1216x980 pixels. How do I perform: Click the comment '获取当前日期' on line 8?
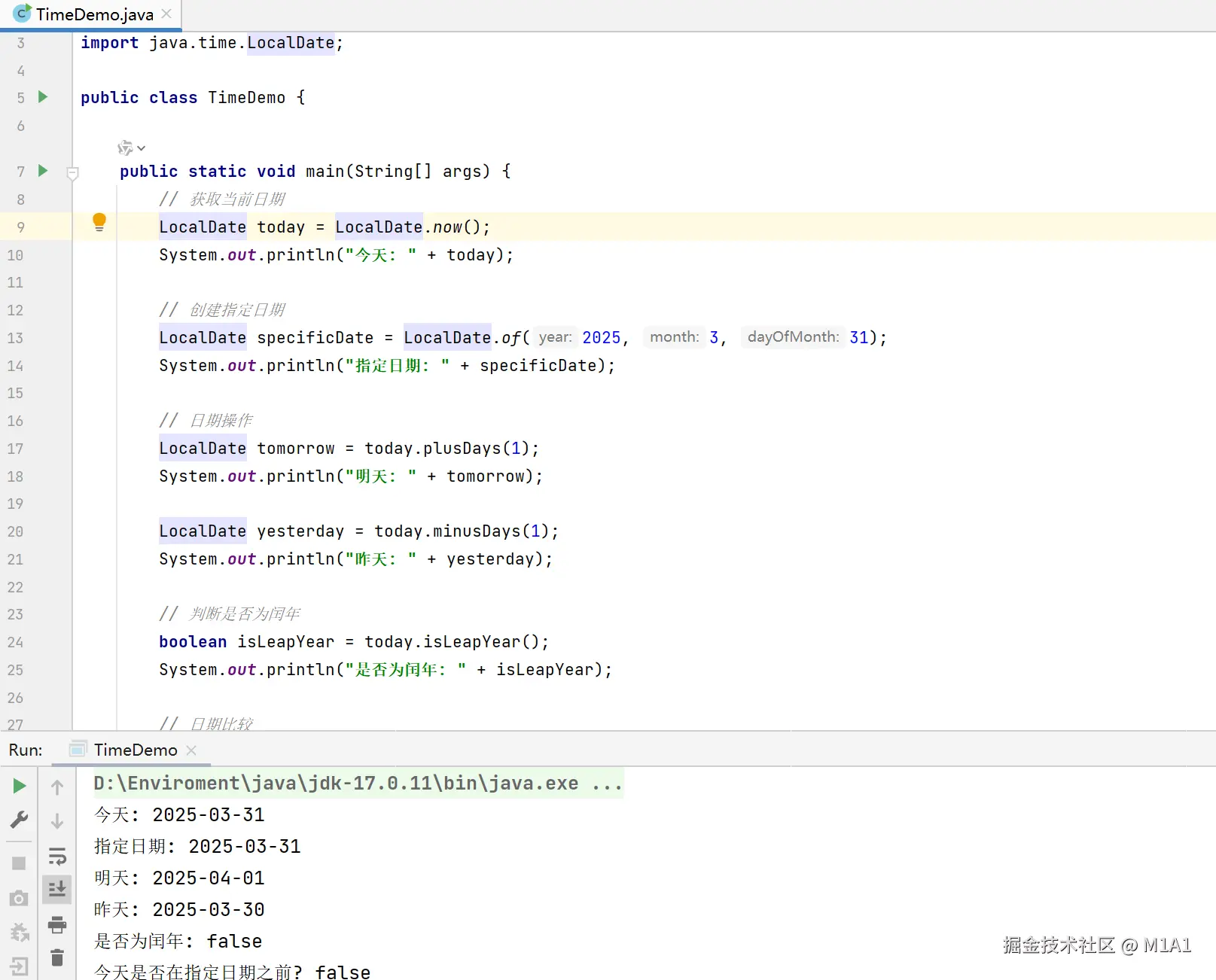tap(237, 199)
